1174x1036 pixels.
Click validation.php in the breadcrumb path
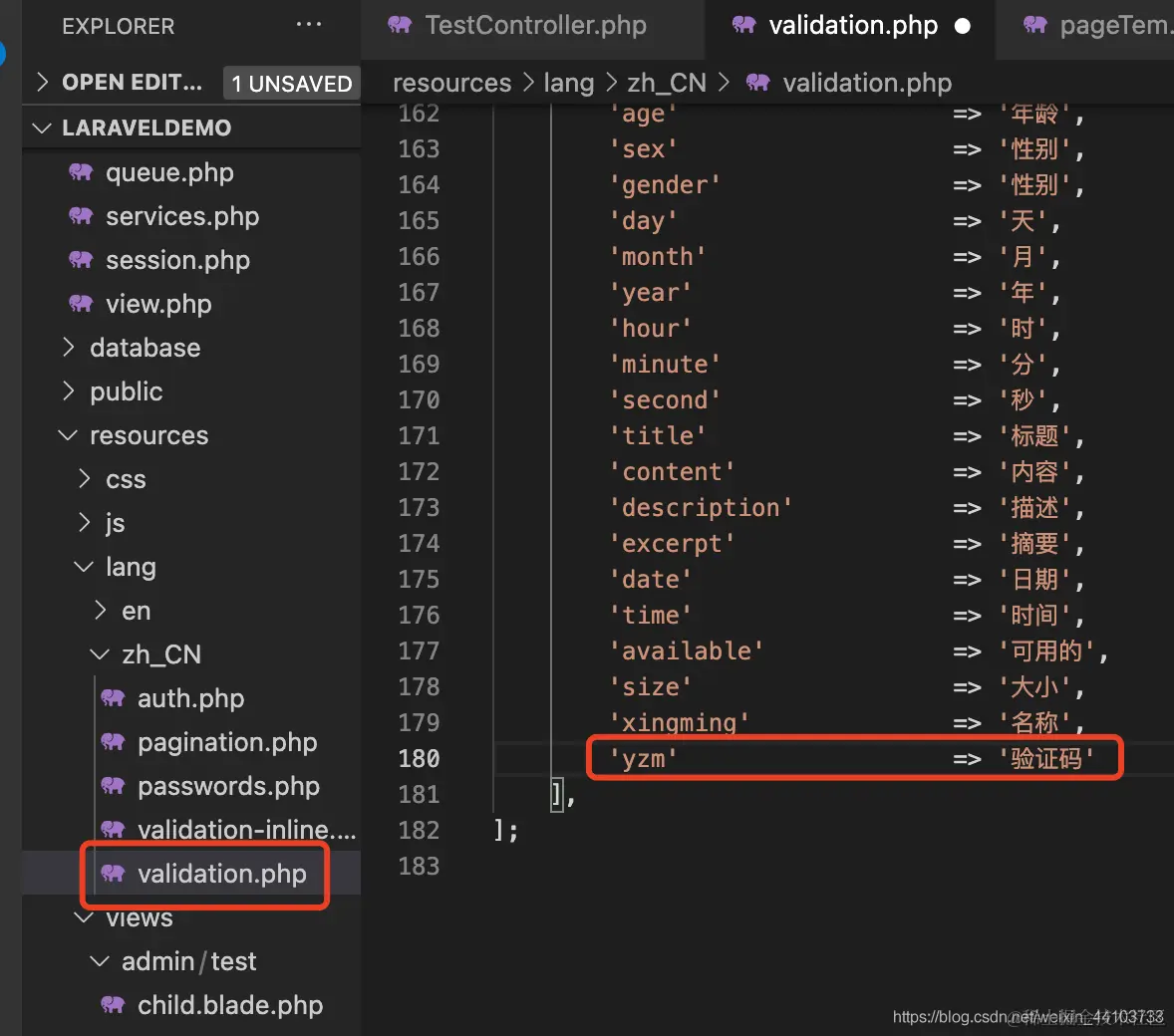coord(867,83)
